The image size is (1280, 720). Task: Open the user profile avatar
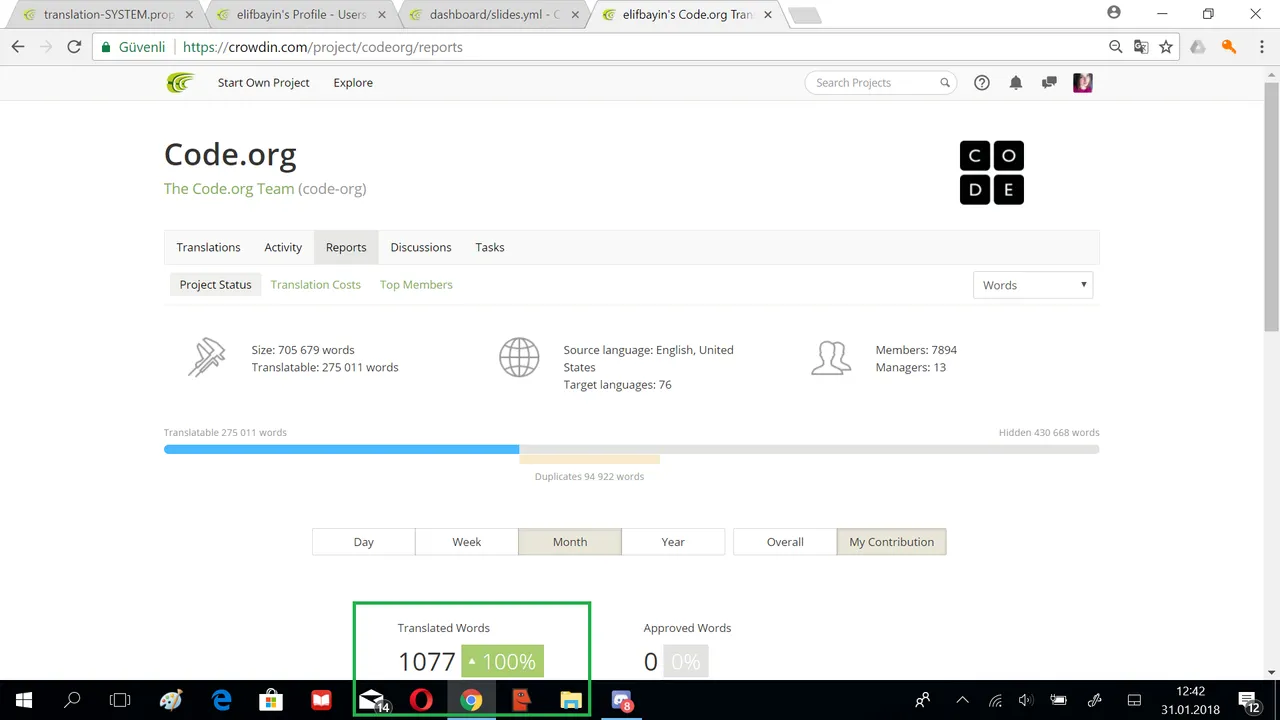point(1082,83)
